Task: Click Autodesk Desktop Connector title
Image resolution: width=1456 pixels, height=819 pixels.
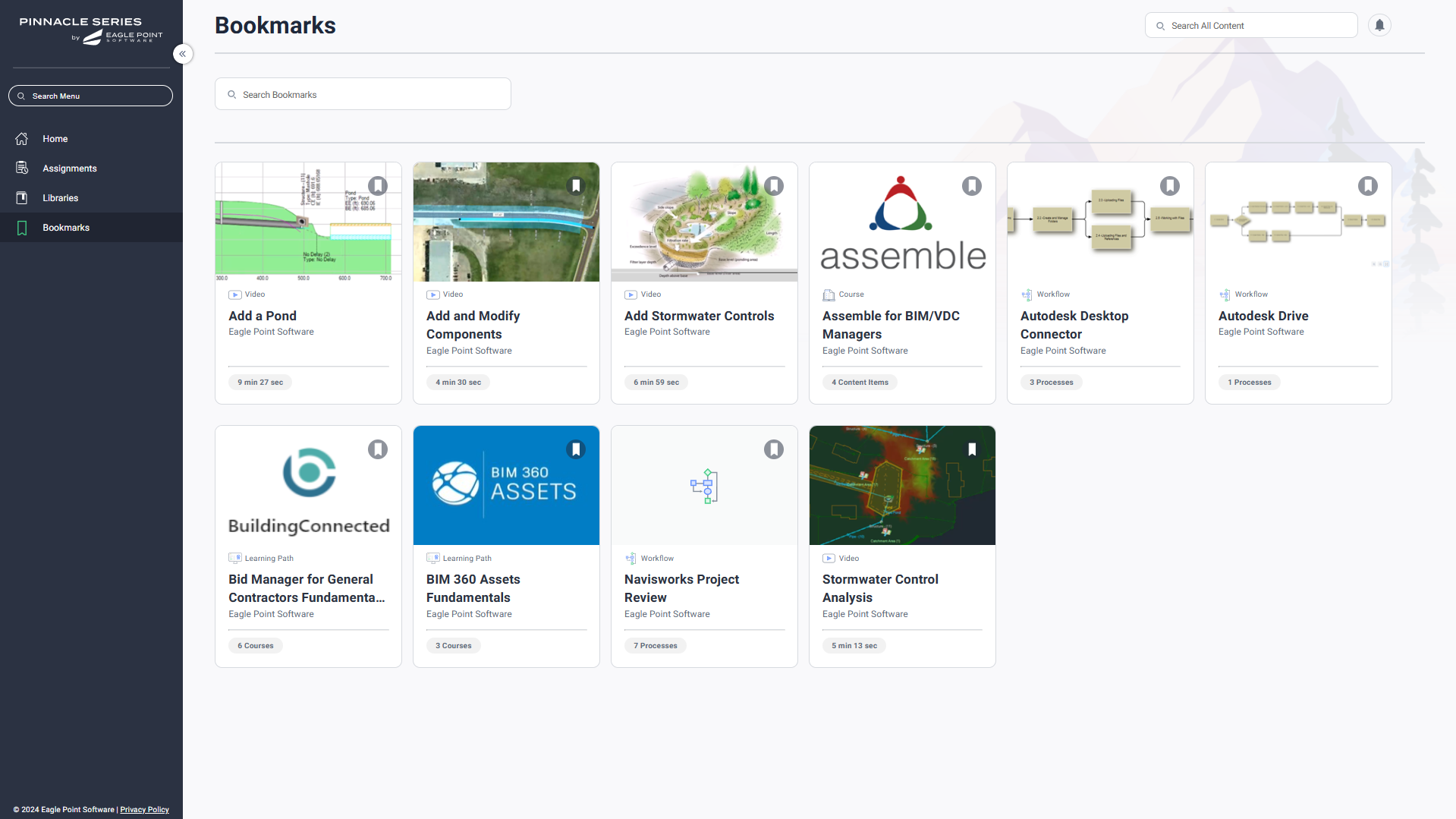Action: [x=1074, y=325]
